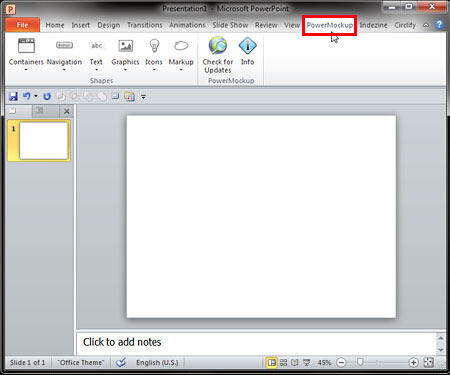Screen dimensions: 450x375
Task: Switch to the Circlify tab
Action: (x=405, y=25)
